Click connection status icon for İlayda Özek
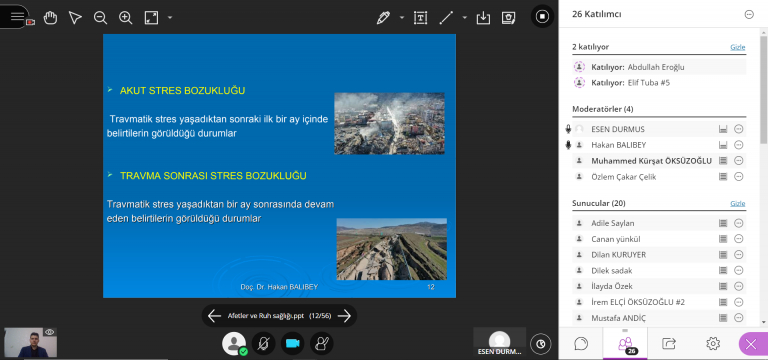 pos(722,286)
